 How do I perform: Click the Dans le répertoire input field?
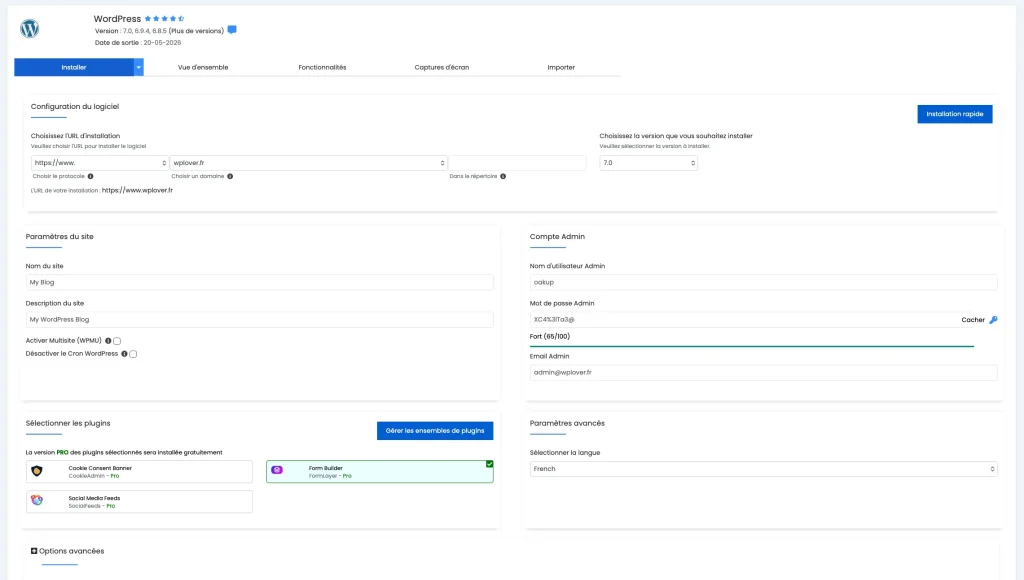[x=517, y=163]
